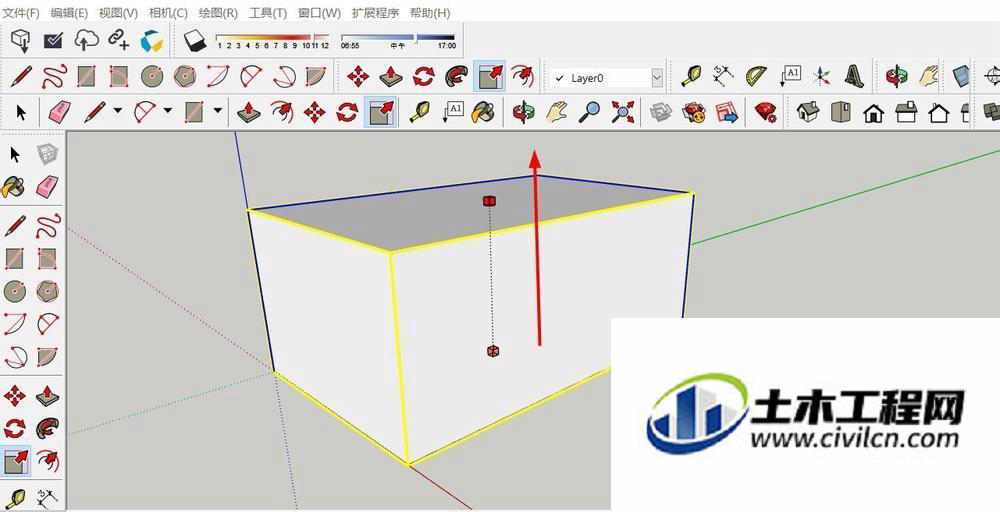Open the 文件(F) menu

click(21, 13)
